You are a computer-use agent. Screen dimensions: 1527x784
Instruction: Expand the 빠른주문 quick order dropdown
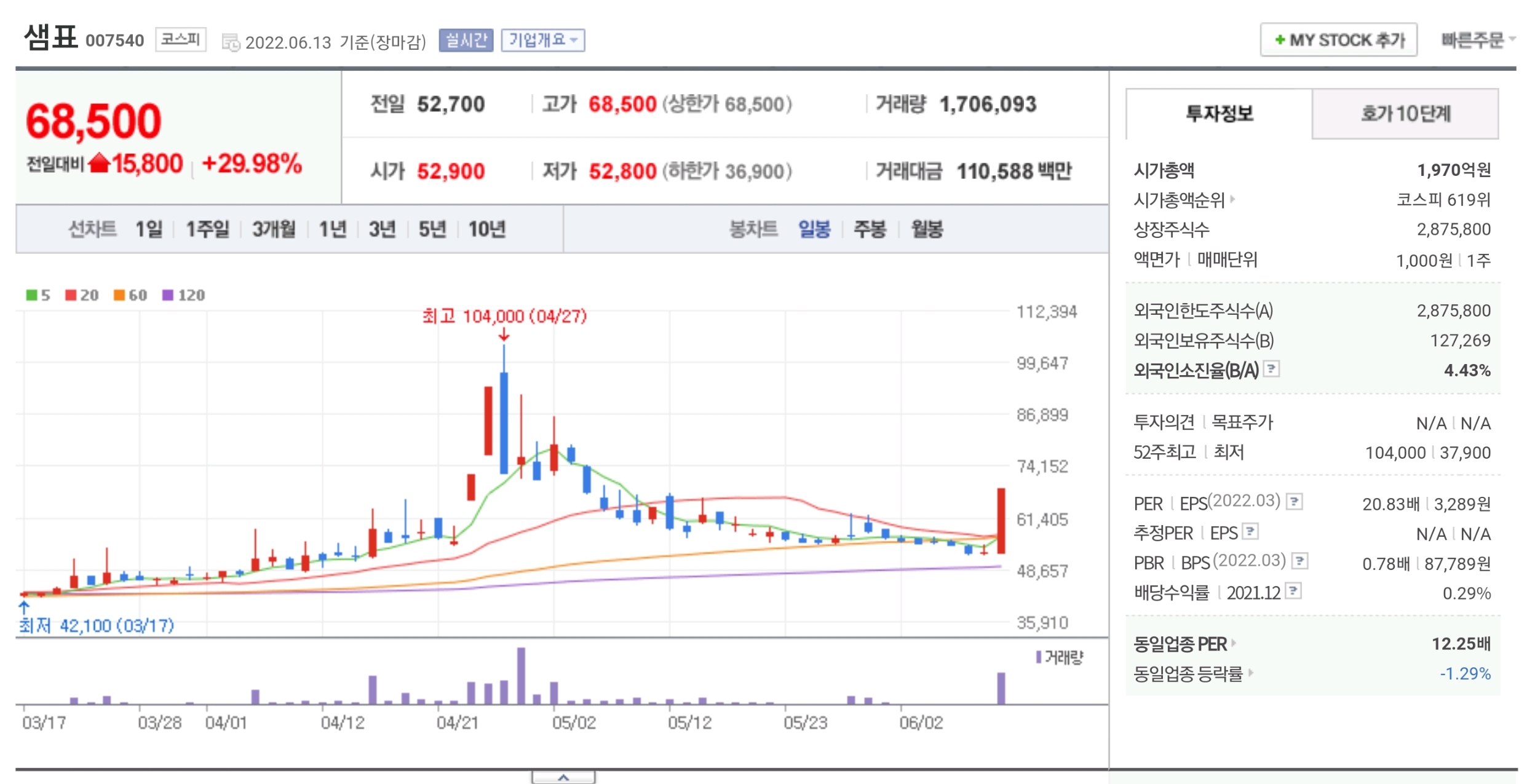[1477, 40]
